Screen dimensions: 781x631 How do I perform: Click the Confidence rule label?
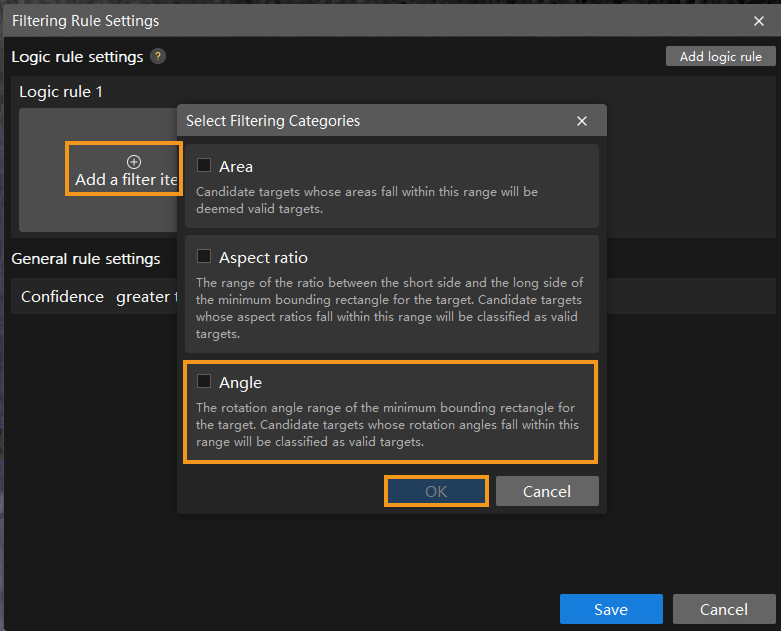coord(62,297)
